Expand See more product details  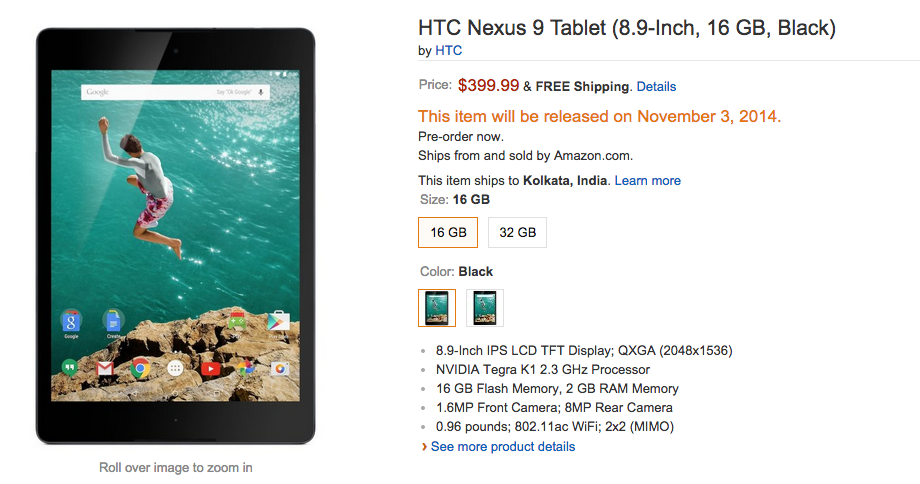tap(502, 446)
